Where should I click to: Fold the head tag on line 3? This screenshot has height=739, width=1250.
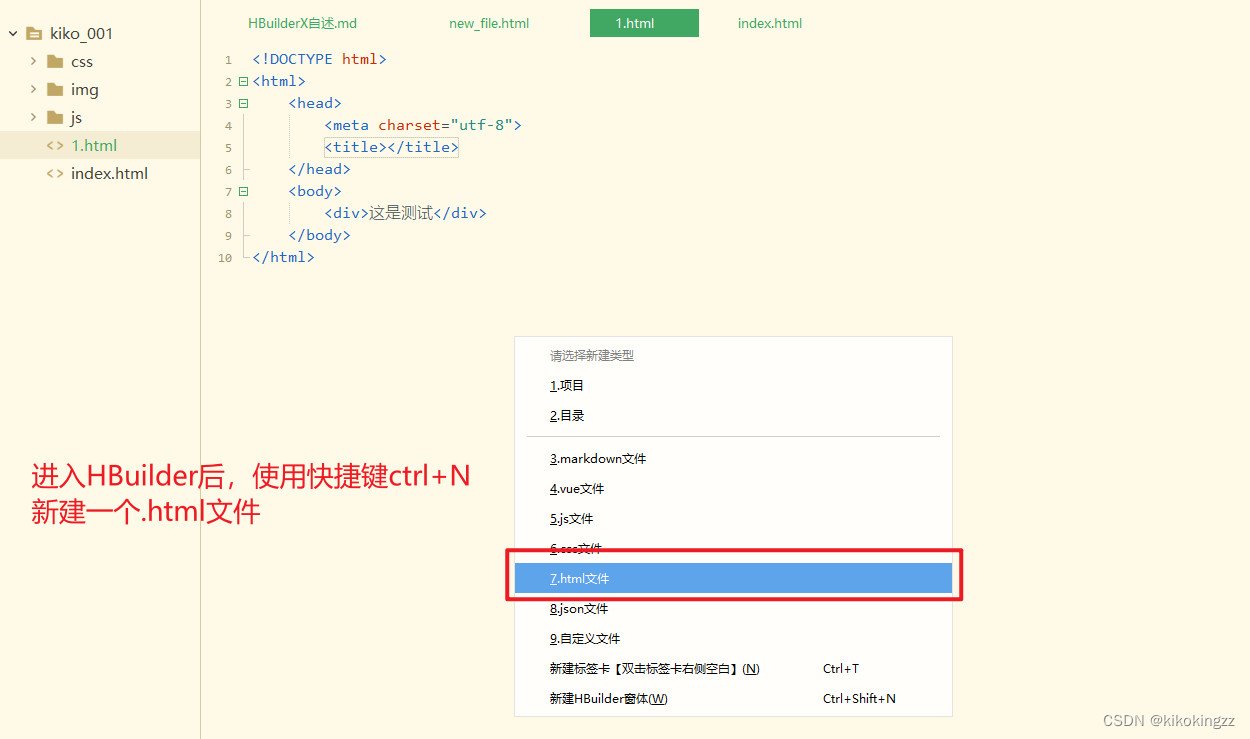[243, 104]
